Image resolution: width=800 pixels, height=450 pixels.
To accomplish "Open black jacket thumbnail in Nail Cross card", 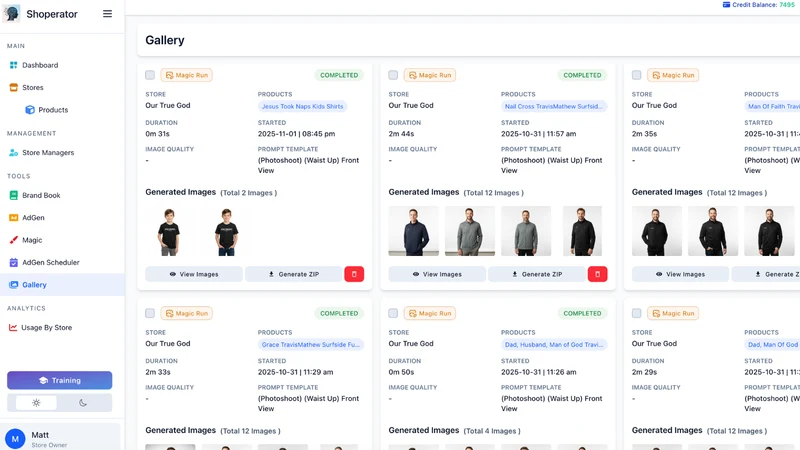I will click(582, 231).
